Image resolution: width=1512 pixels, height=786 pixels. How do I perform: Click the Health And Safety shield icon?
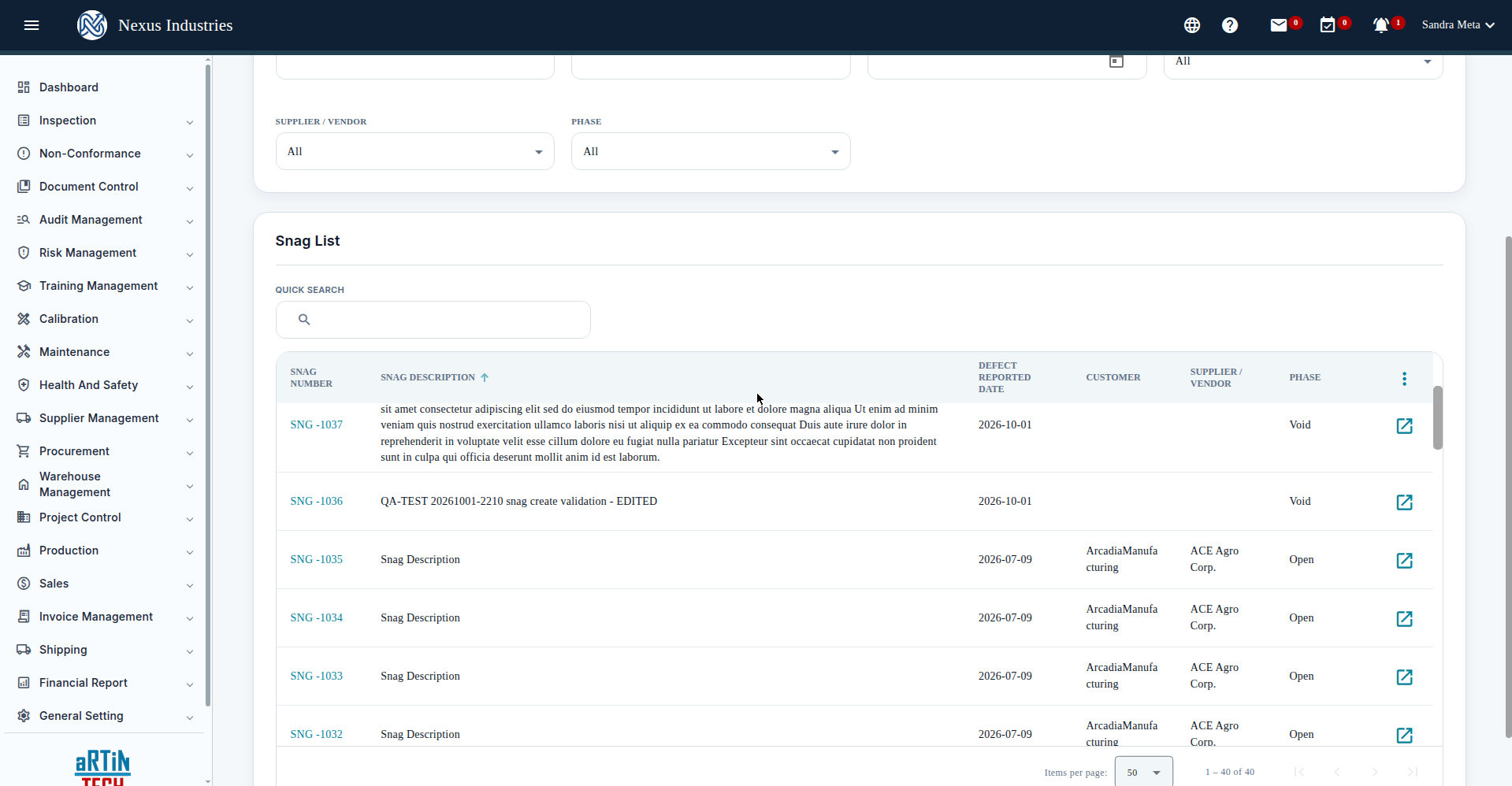(24, 385)
